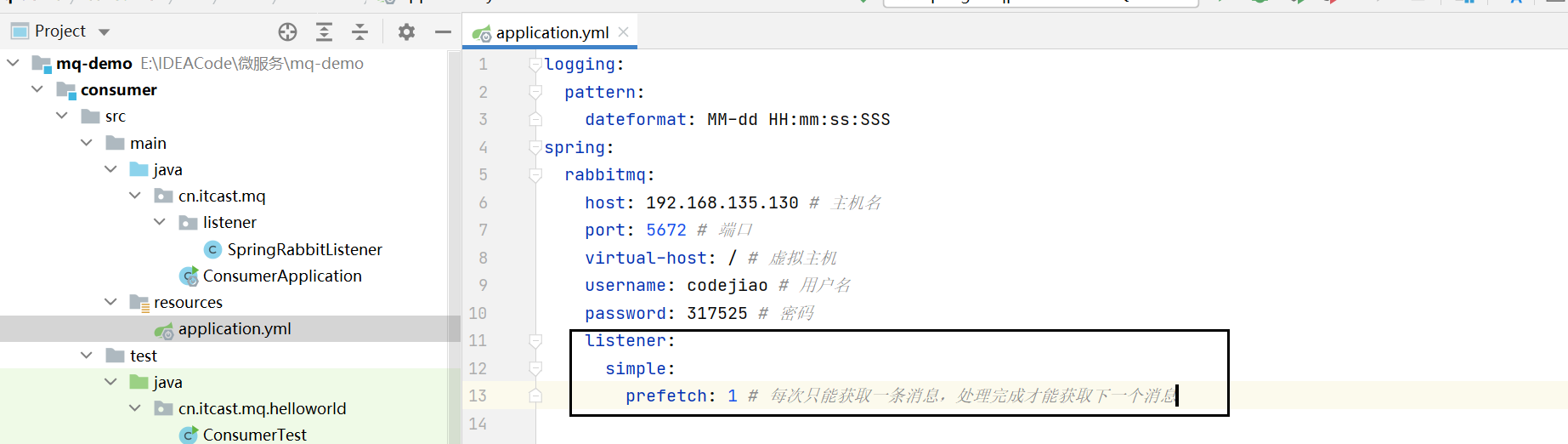This screenshot has height=444, width=1568.
Task: Click the Select Opened File locate icon
Action: click(x=288, y=32)
